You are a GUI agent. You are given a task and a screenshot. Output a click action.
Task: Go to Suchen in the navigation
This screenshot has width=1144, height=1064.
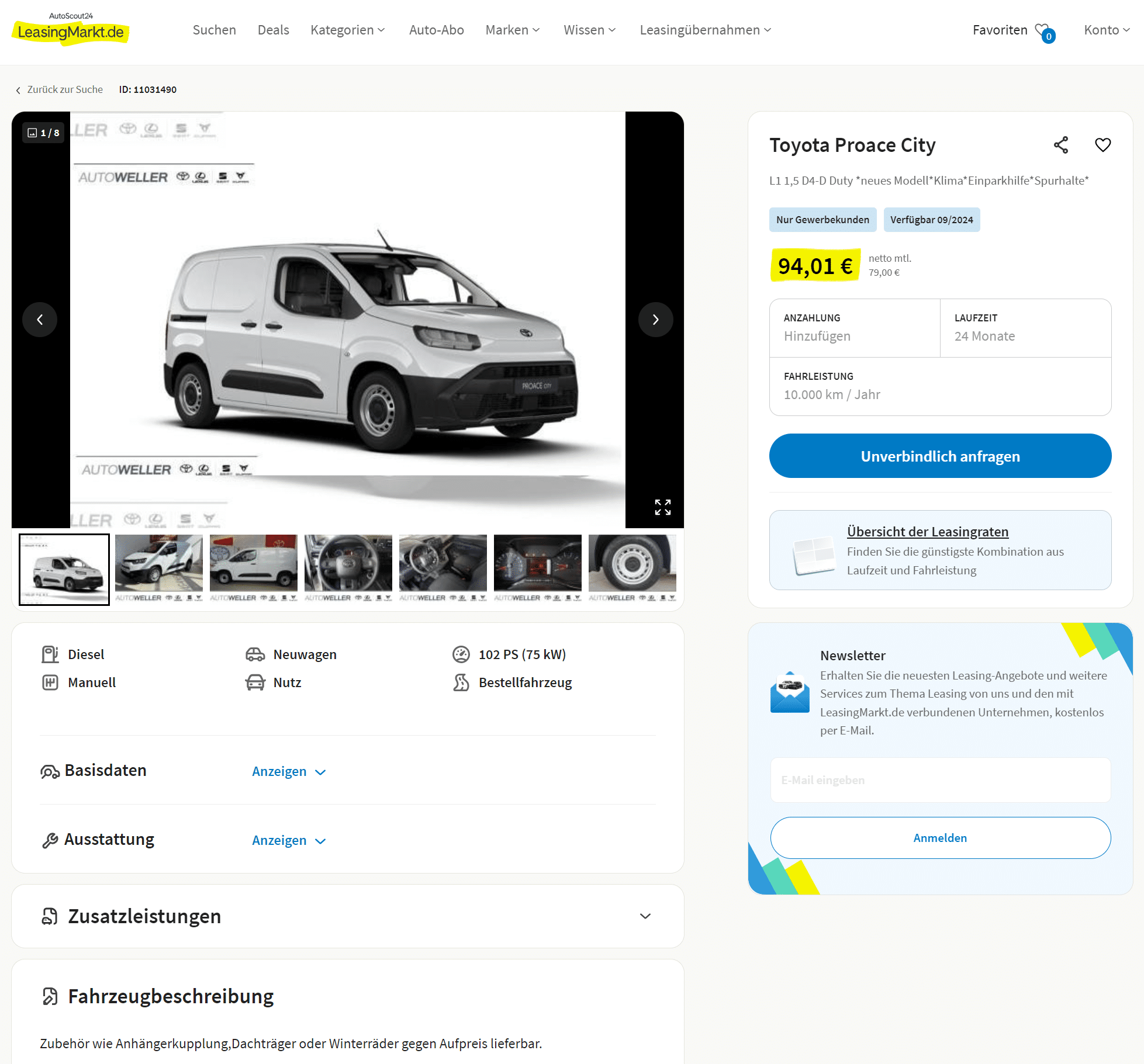[x=215, y=30]
